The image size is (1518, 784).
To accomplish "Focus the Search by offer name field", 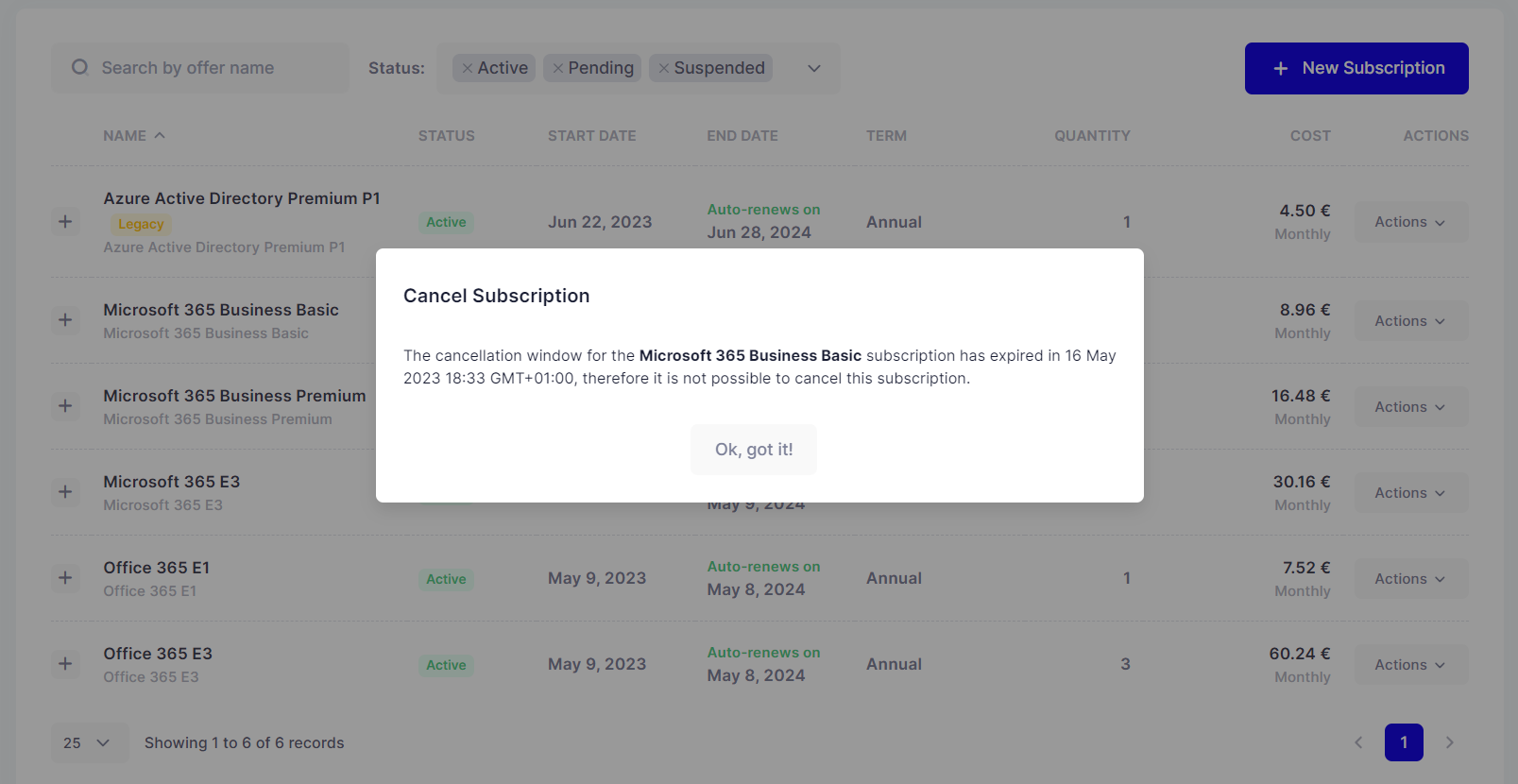I will tap(200, 68).
